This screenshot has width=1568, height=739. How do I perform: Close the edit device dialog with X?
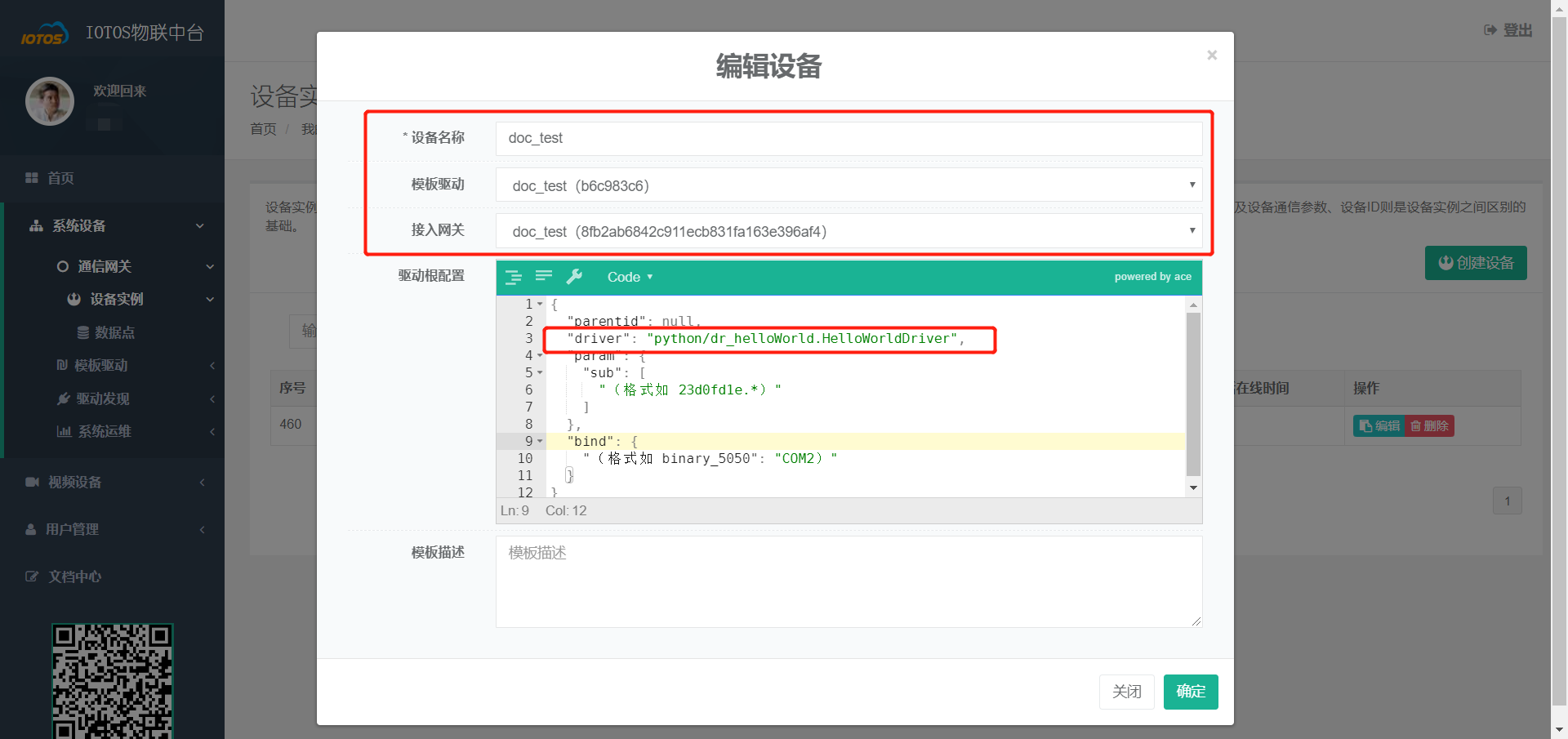click(1212, 56)
